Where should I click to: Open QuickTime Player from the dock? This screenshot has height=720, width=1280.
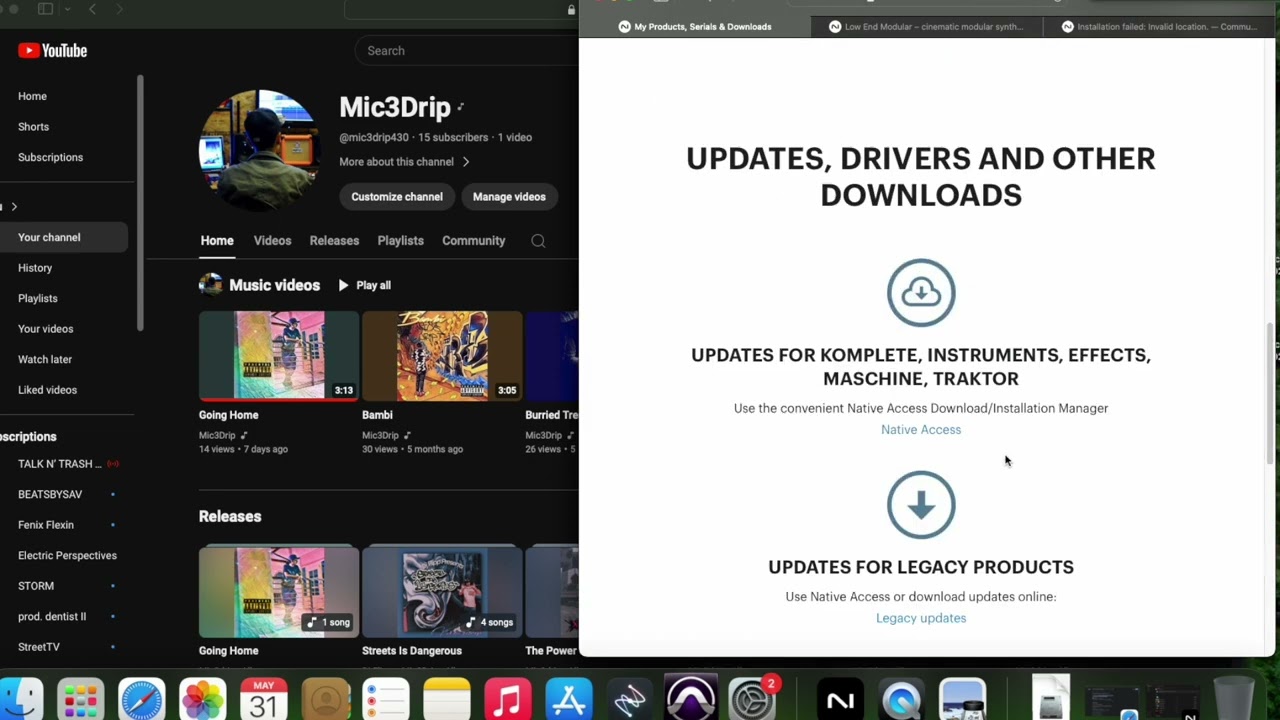click(901, 699)
